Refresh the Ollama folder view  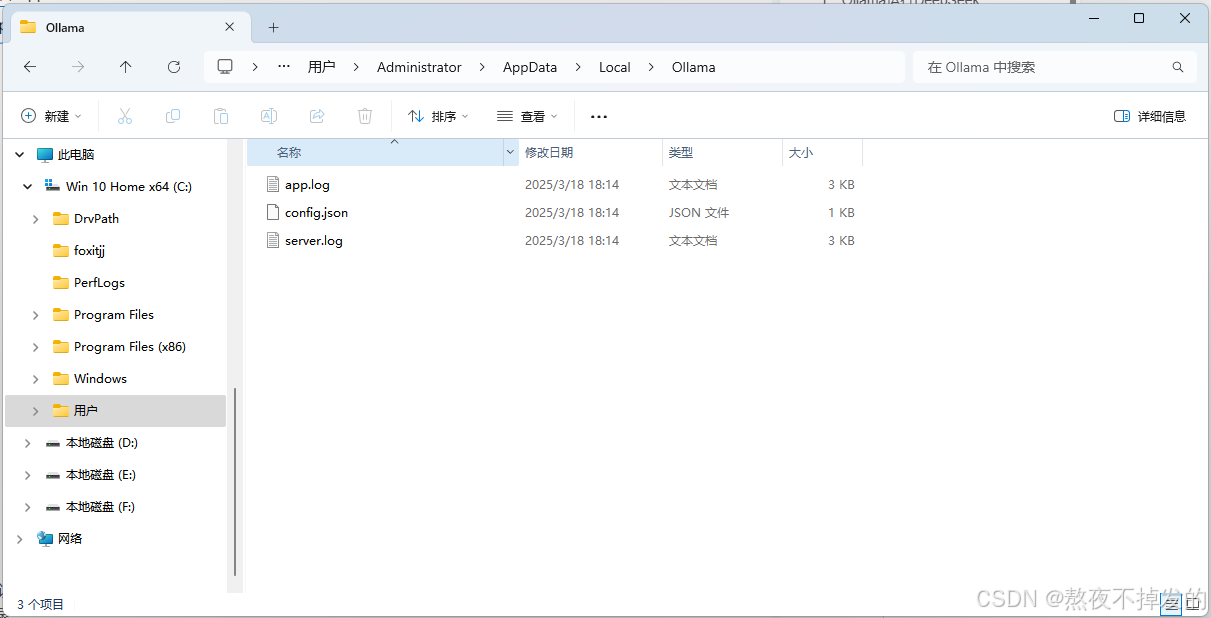(174, 67)
